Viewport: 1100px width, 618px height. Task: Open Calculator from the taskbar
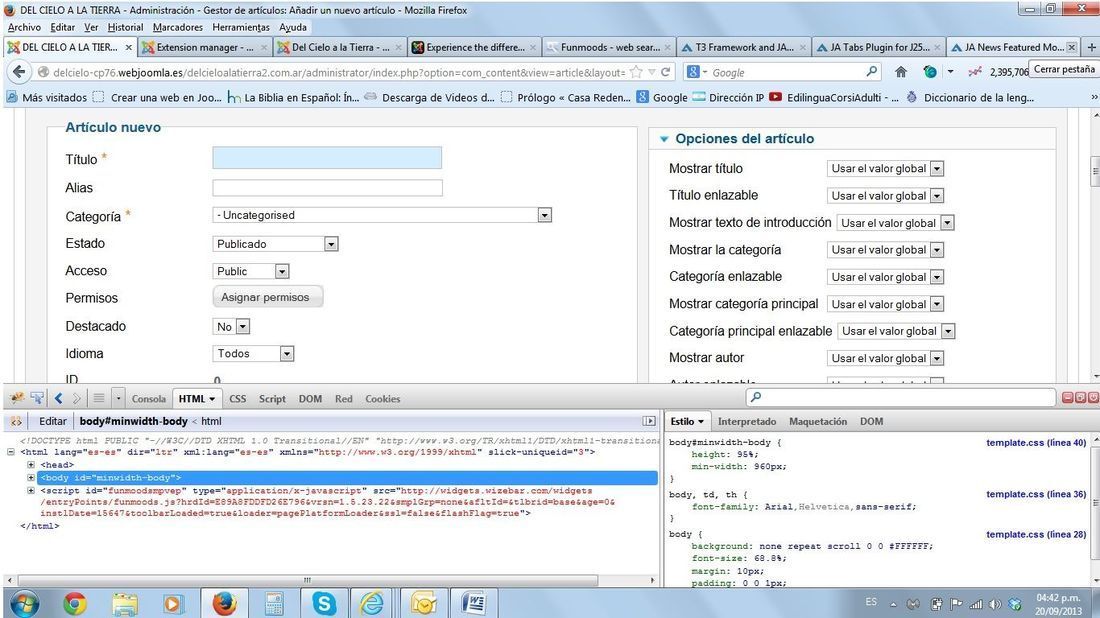pos(274,603)
